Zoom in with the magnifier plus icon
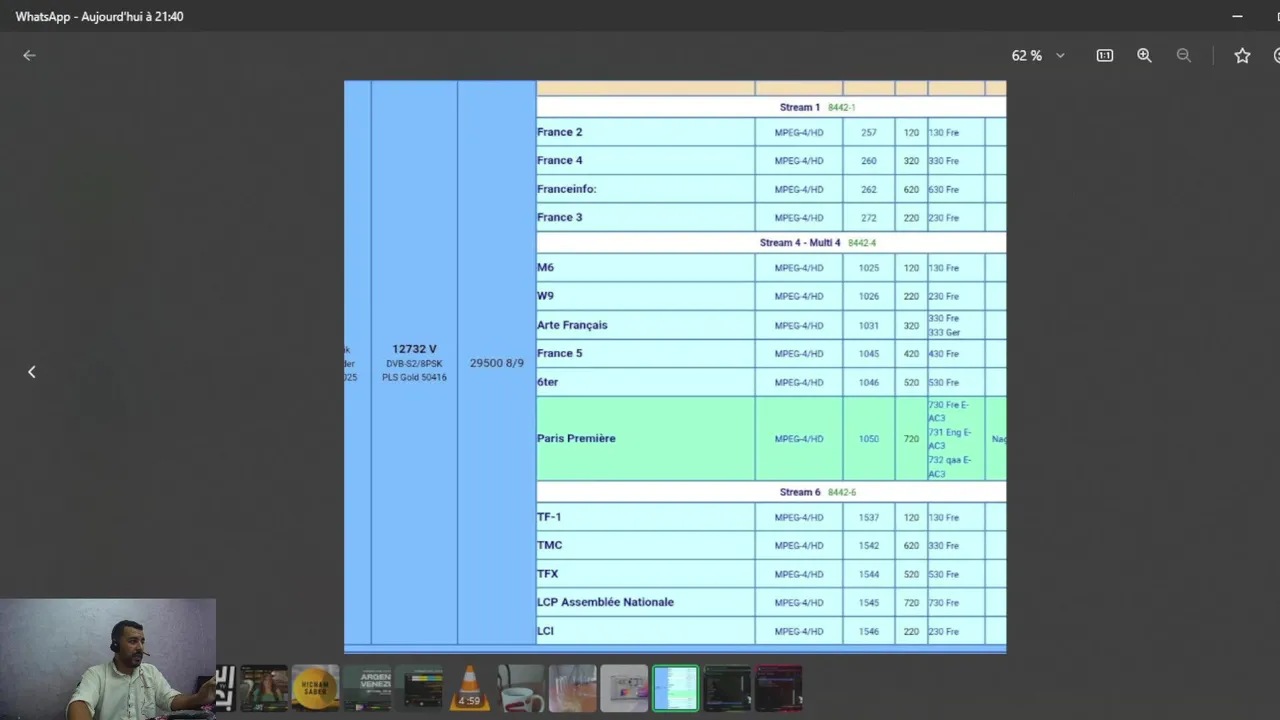The image size is (1280, 720). point(1145,56)
